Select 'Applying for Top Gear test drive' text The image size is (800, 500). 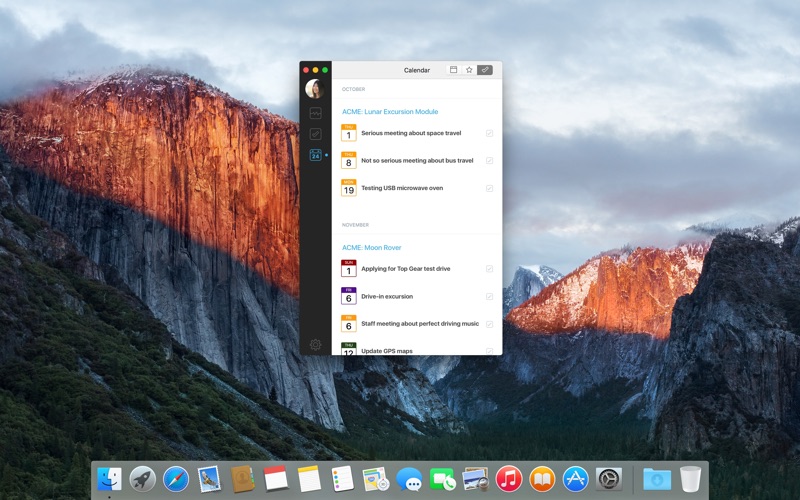coord(406,269)
